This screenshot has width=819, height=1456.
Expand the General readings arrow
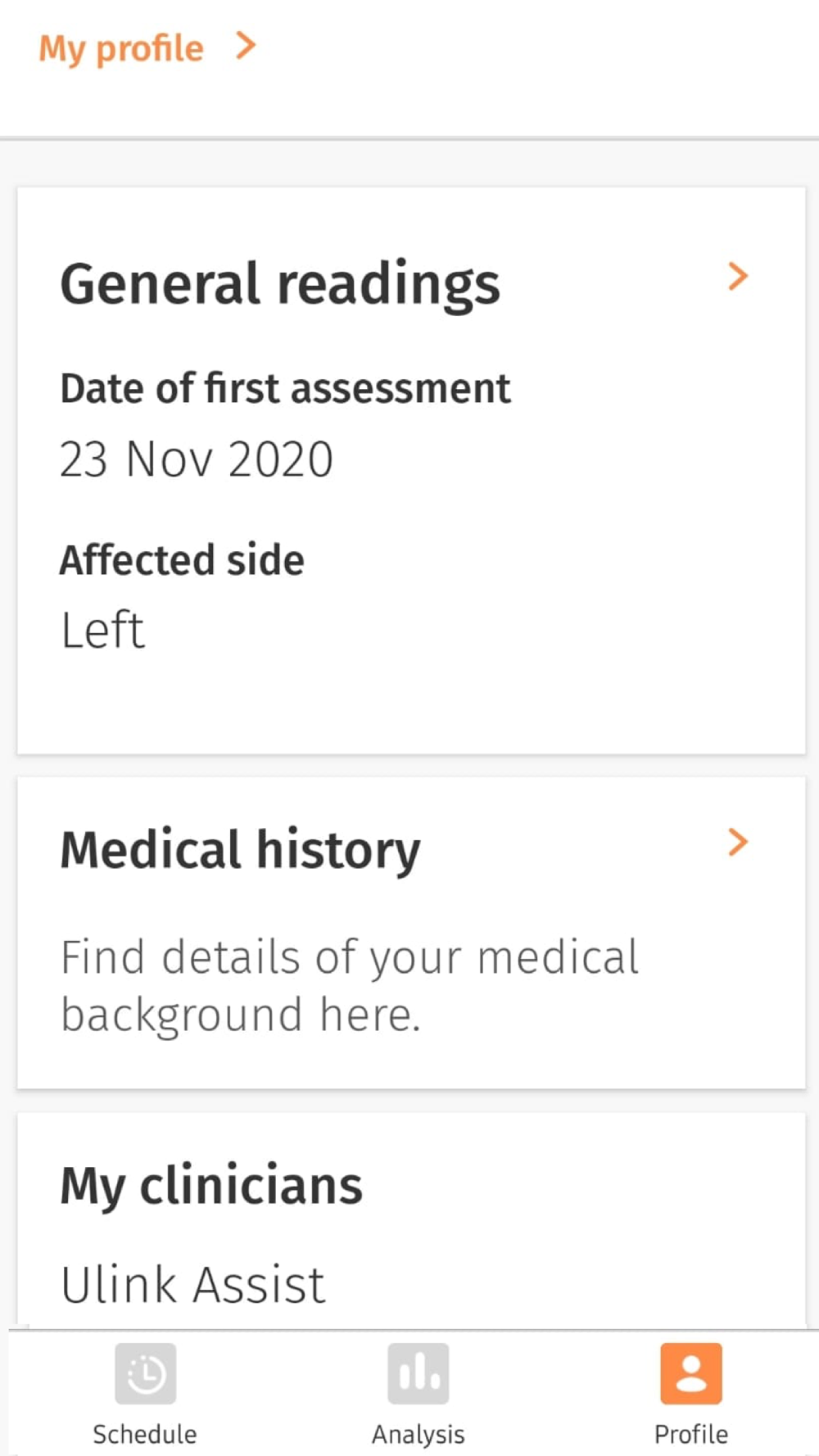(738, 277)
